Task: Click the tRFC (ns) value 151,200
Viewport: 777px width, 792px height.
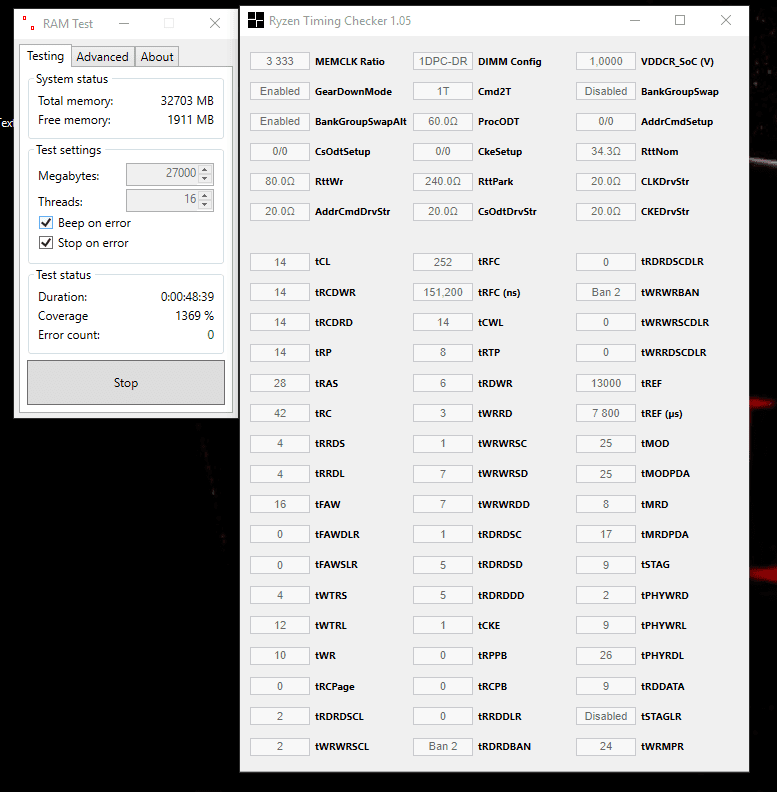Action: pyautogui.click(x=443, y=292)
